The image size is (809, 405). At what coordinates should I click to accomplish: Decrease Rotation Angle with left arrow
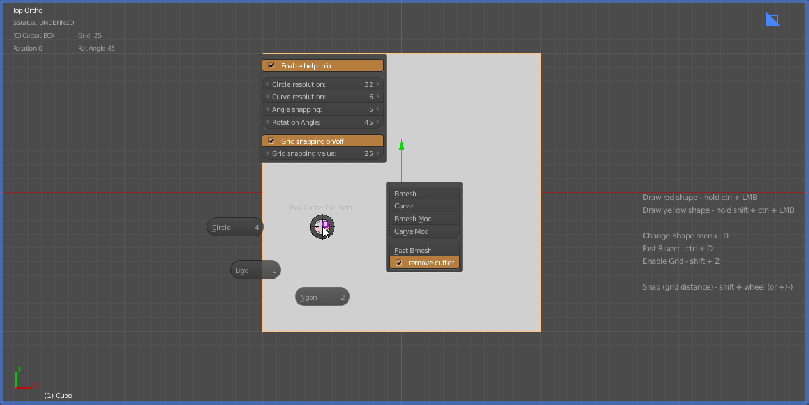tap(268, 122)
